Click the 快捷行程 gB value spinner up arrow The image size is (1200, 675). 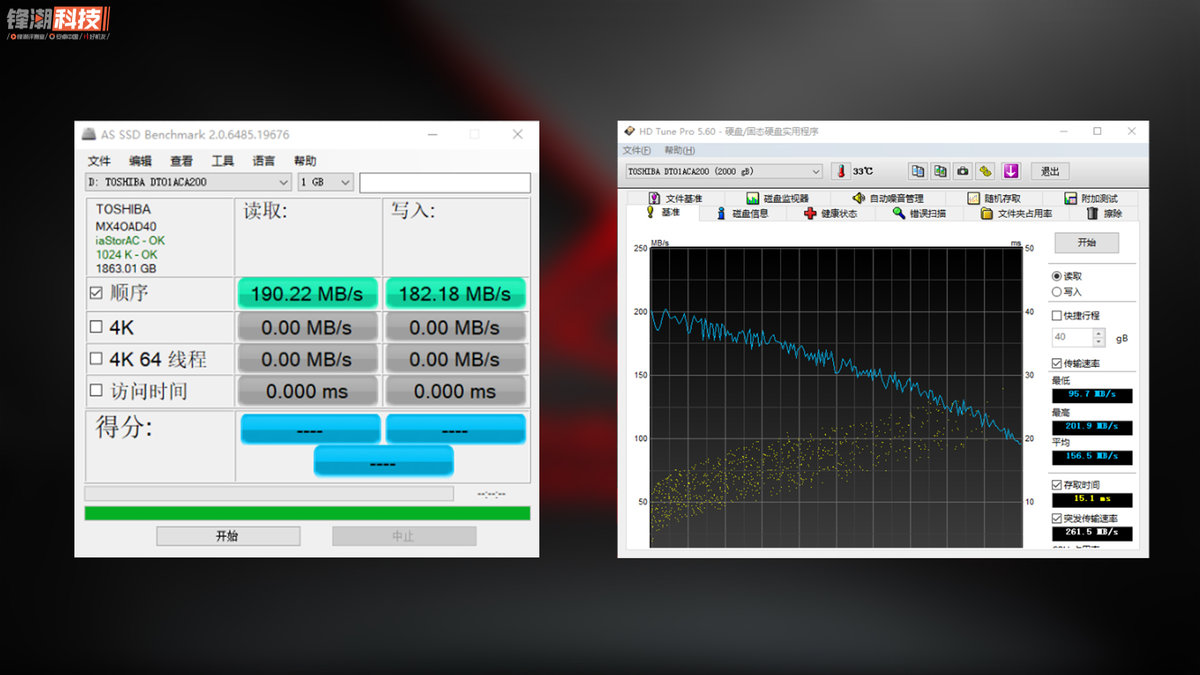1098,333
